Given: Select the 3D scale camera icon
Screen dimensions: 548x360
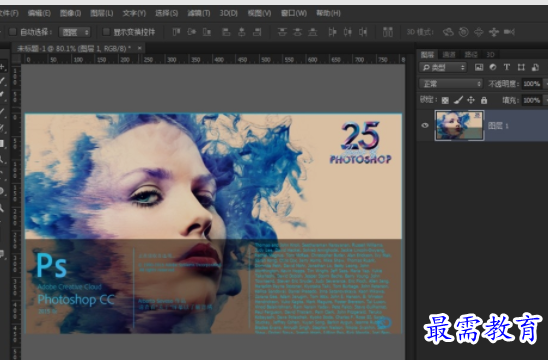Looking at the screenshot, I should (509, 32).
